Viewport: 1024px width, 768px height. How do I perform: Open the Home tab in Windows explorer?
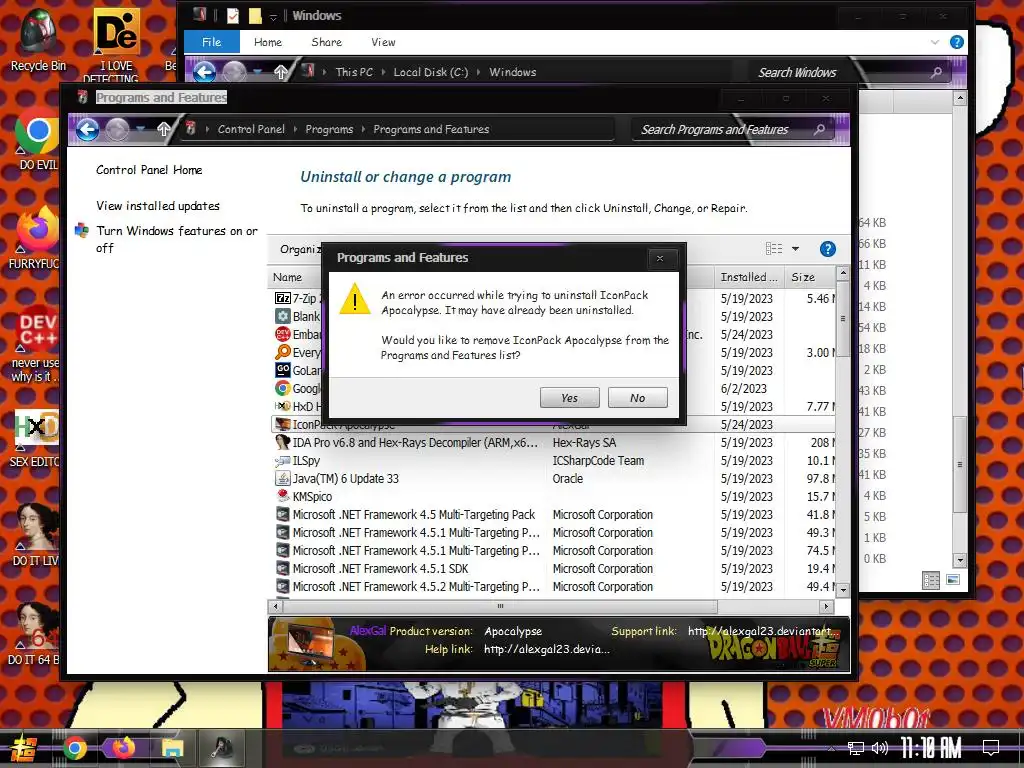[268, 42]
